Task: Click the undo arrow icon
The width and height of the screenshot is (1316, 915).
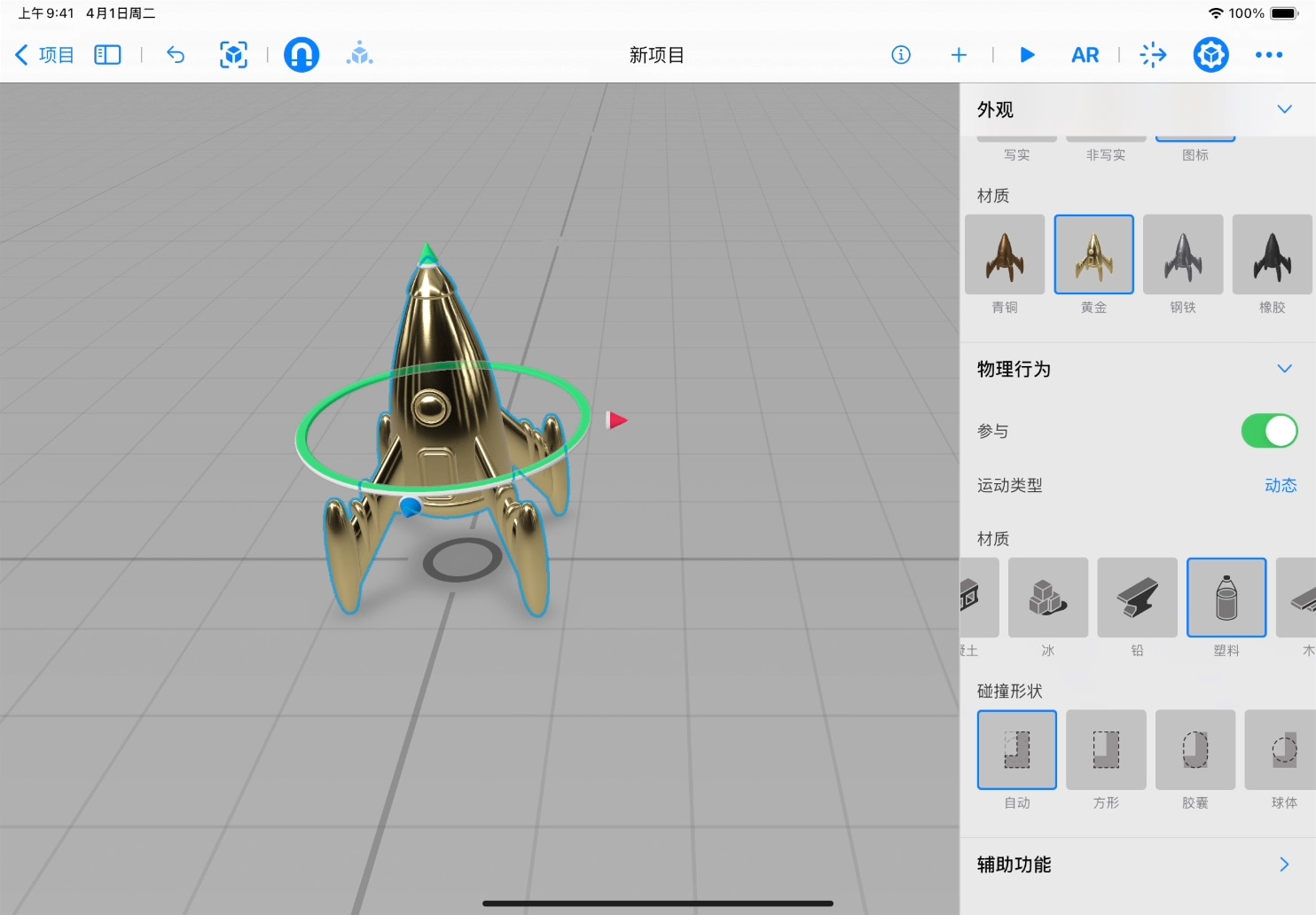Action: (x=176, y=55)
